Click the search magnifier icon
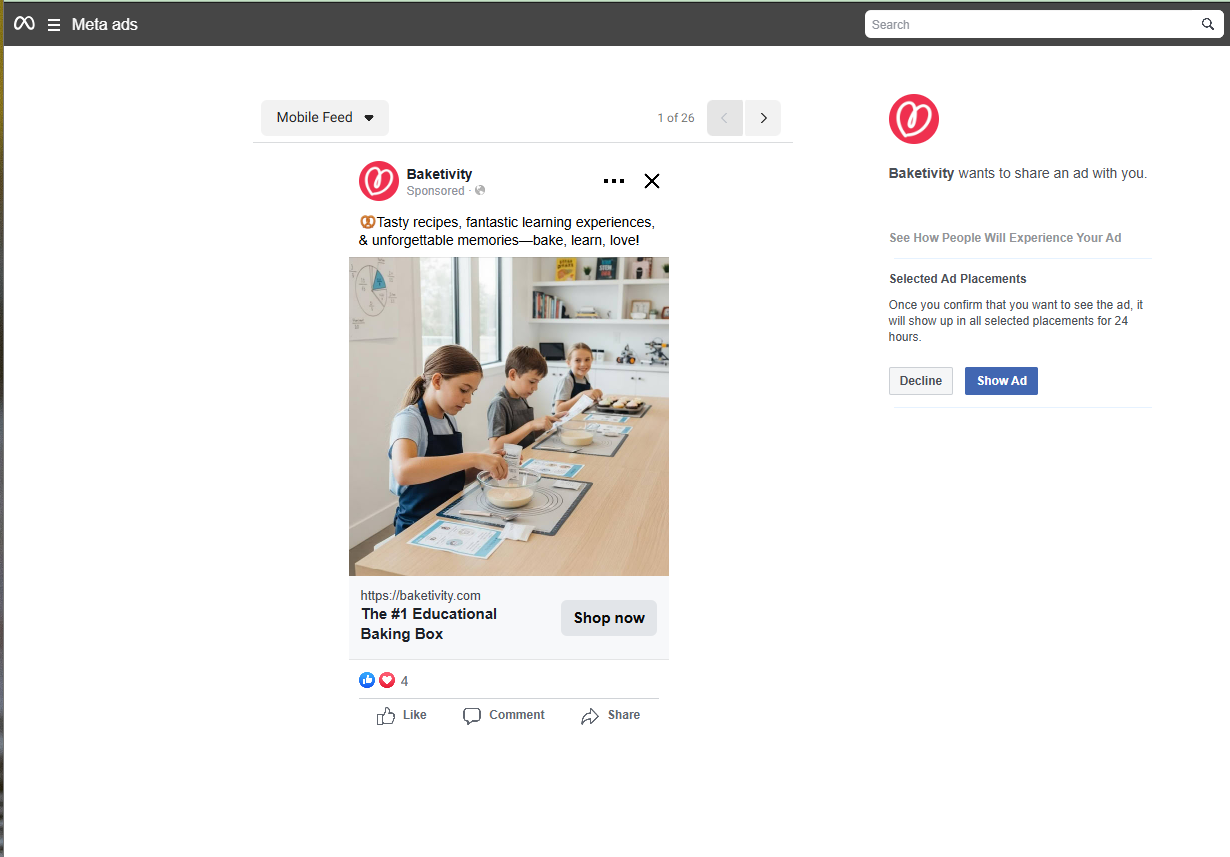1230x857 pixels. (1208, 24)
